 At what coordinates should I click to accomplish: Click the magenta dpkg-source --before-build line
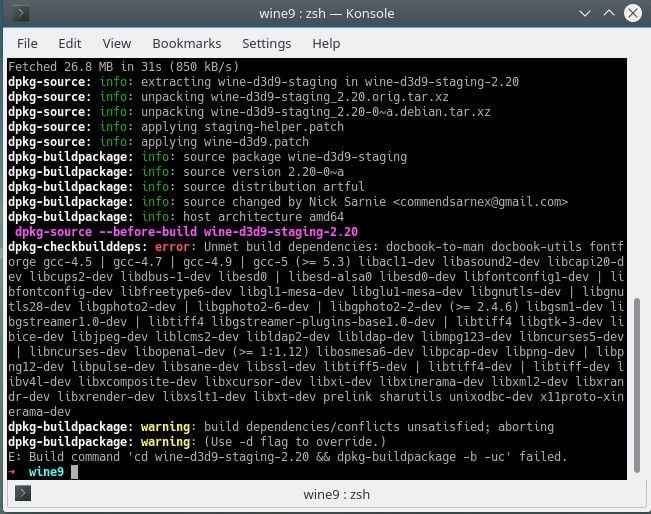[186, 231]
